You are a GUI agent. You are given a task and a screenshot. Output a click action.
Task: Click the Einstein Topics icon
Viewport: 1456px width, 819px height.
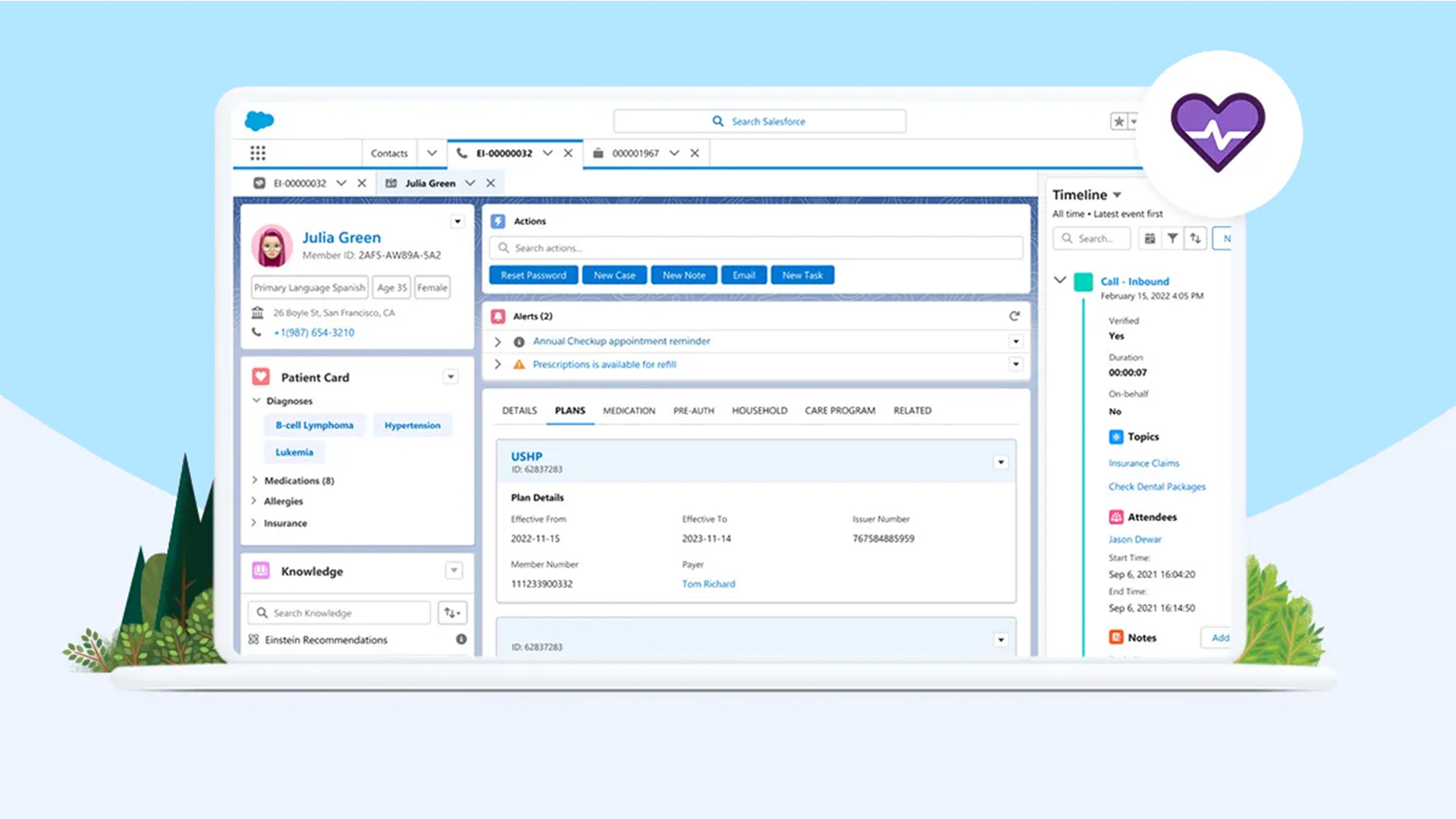pos(1116,437)
